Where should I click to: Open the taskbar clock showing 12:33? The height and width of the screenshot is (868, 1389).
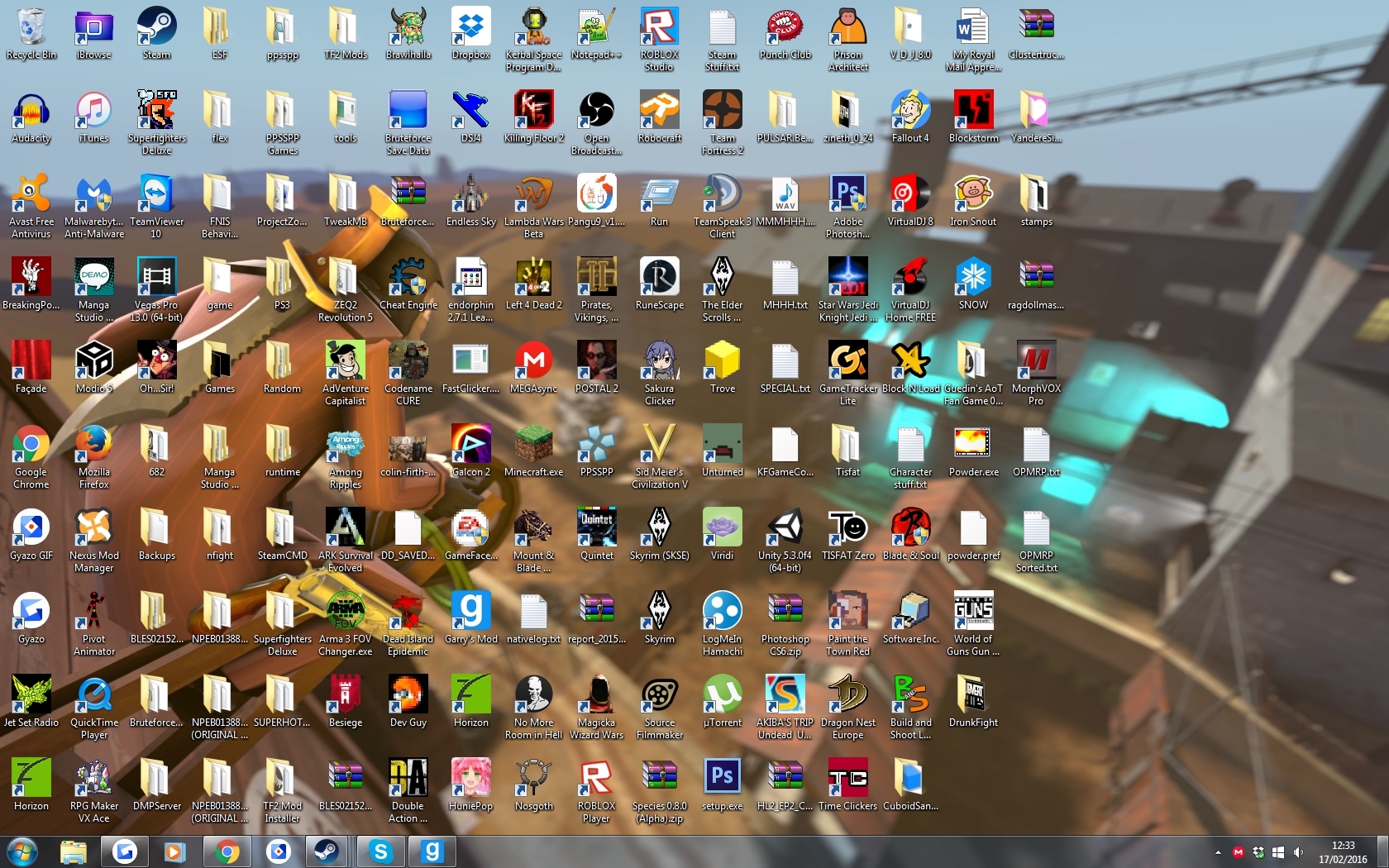point(1343,852)
